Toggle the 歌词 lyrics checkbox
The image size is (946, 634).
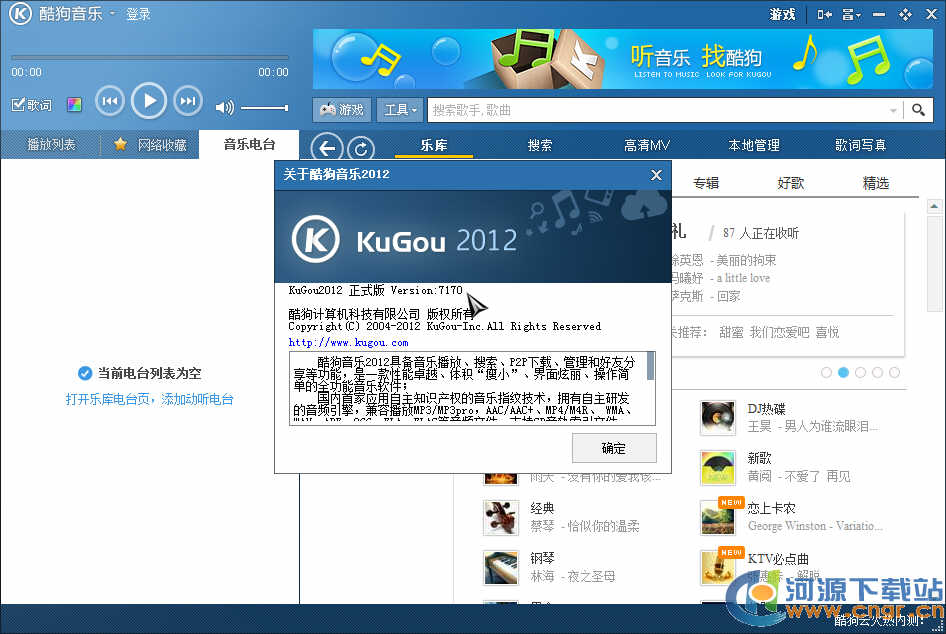point(18,105)
